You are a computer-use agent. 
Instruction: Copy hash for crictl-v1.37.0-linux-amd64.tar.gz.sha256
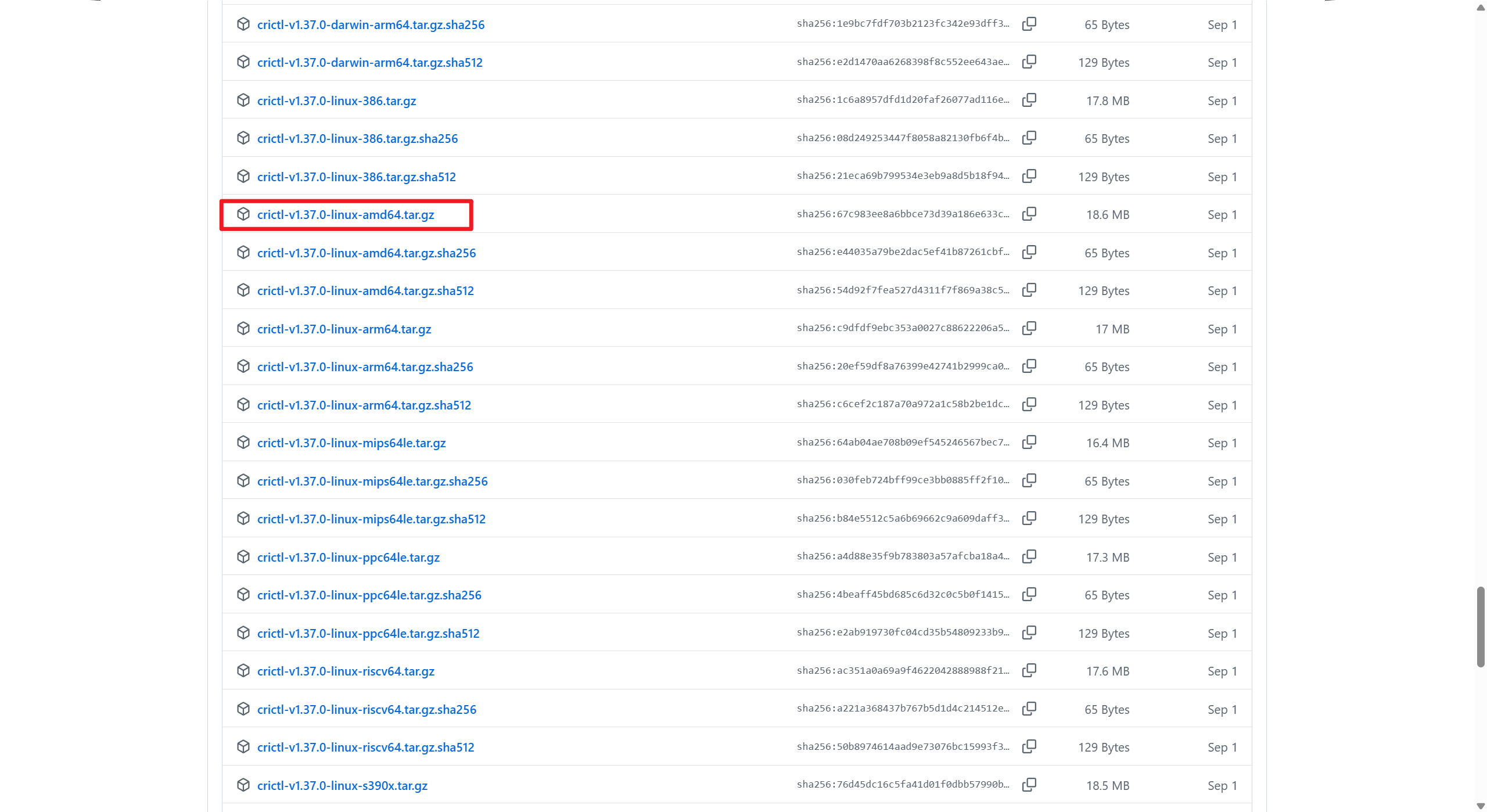pos(1029,253)
